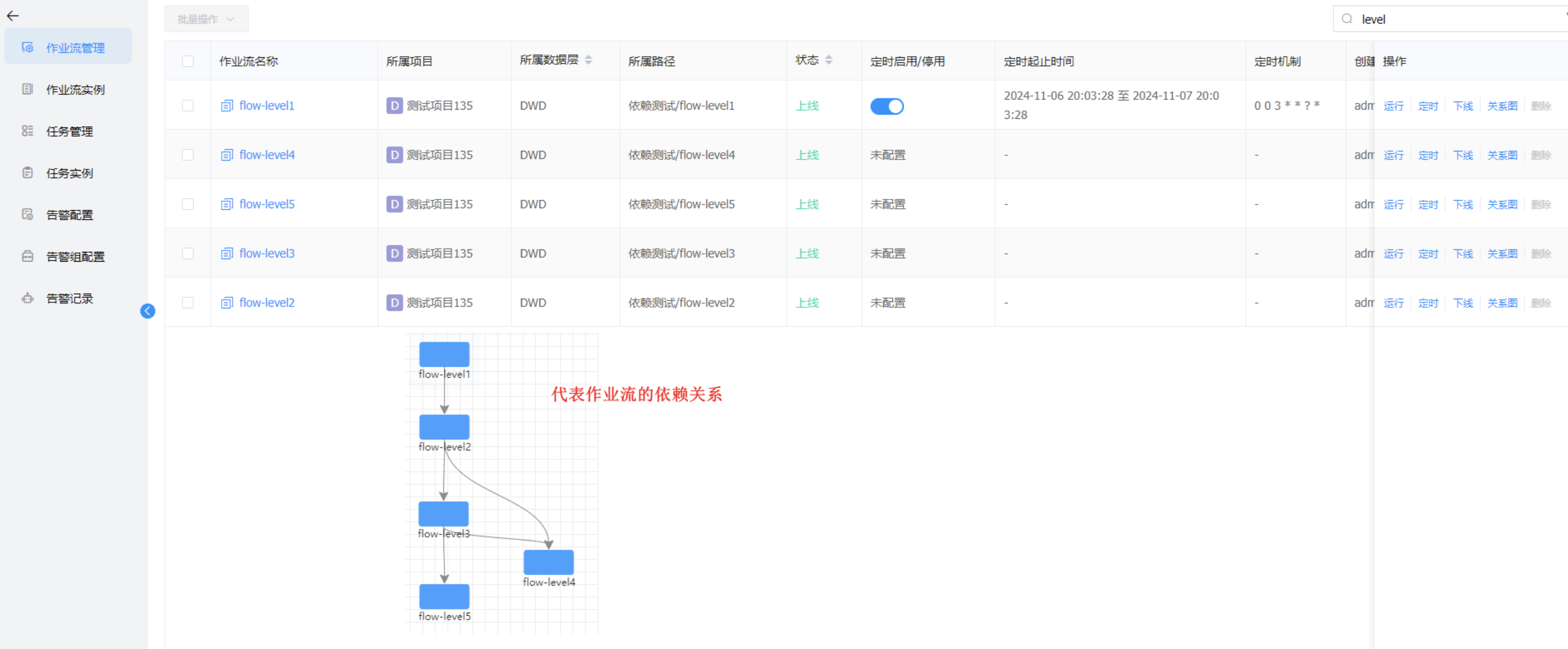Screen dimensions: 1568x649
Task: Open the flow-level3 workflow link
Action: tap(267, 253)
